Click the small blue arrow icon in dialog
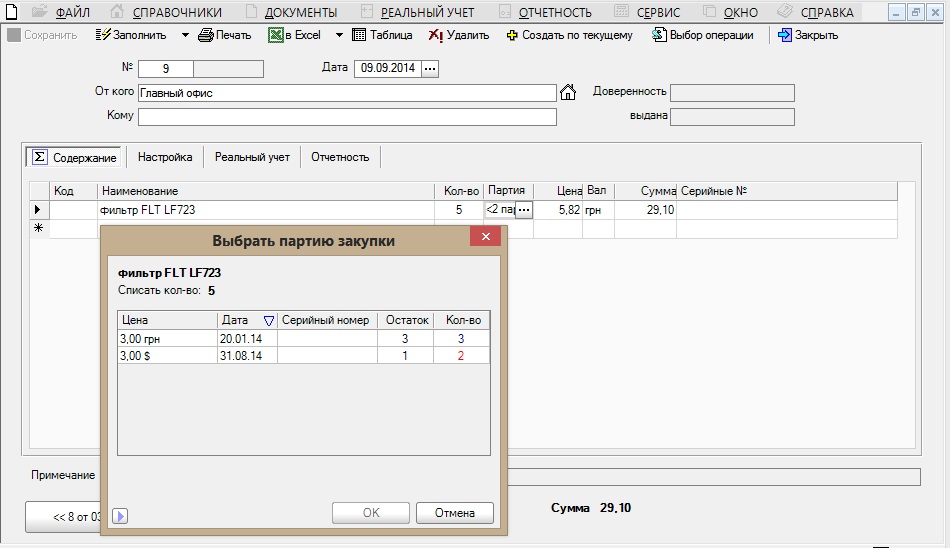 click(120, 516)
